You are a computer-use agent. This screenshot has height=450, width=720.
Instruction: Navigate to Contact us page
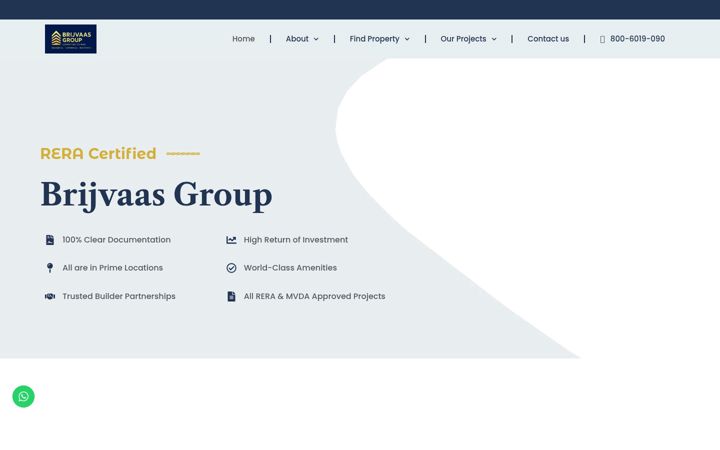[548, 39]
